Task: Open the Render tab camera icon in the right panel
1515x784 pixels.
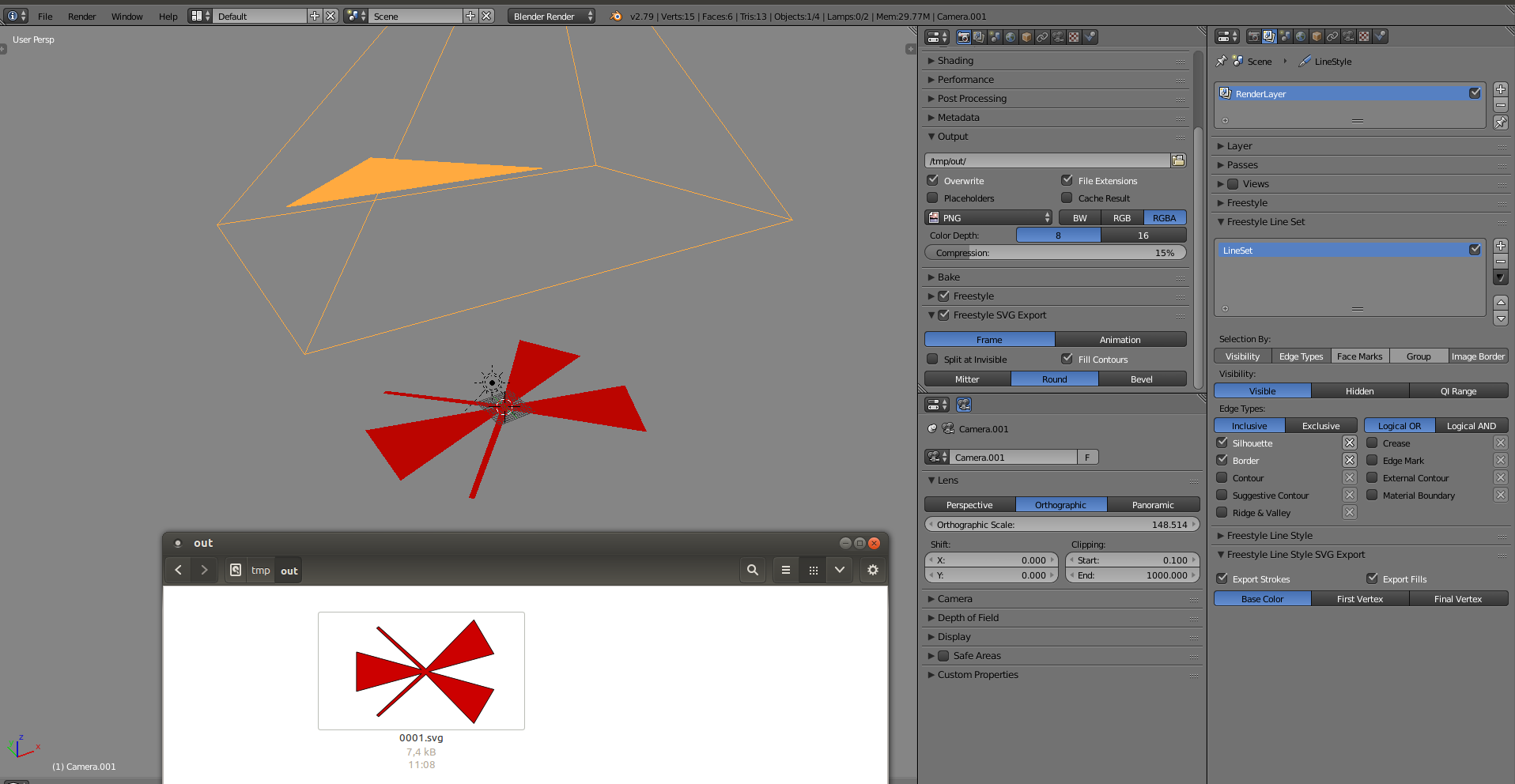Action: pyautogui.click(x=1253, y=36)
